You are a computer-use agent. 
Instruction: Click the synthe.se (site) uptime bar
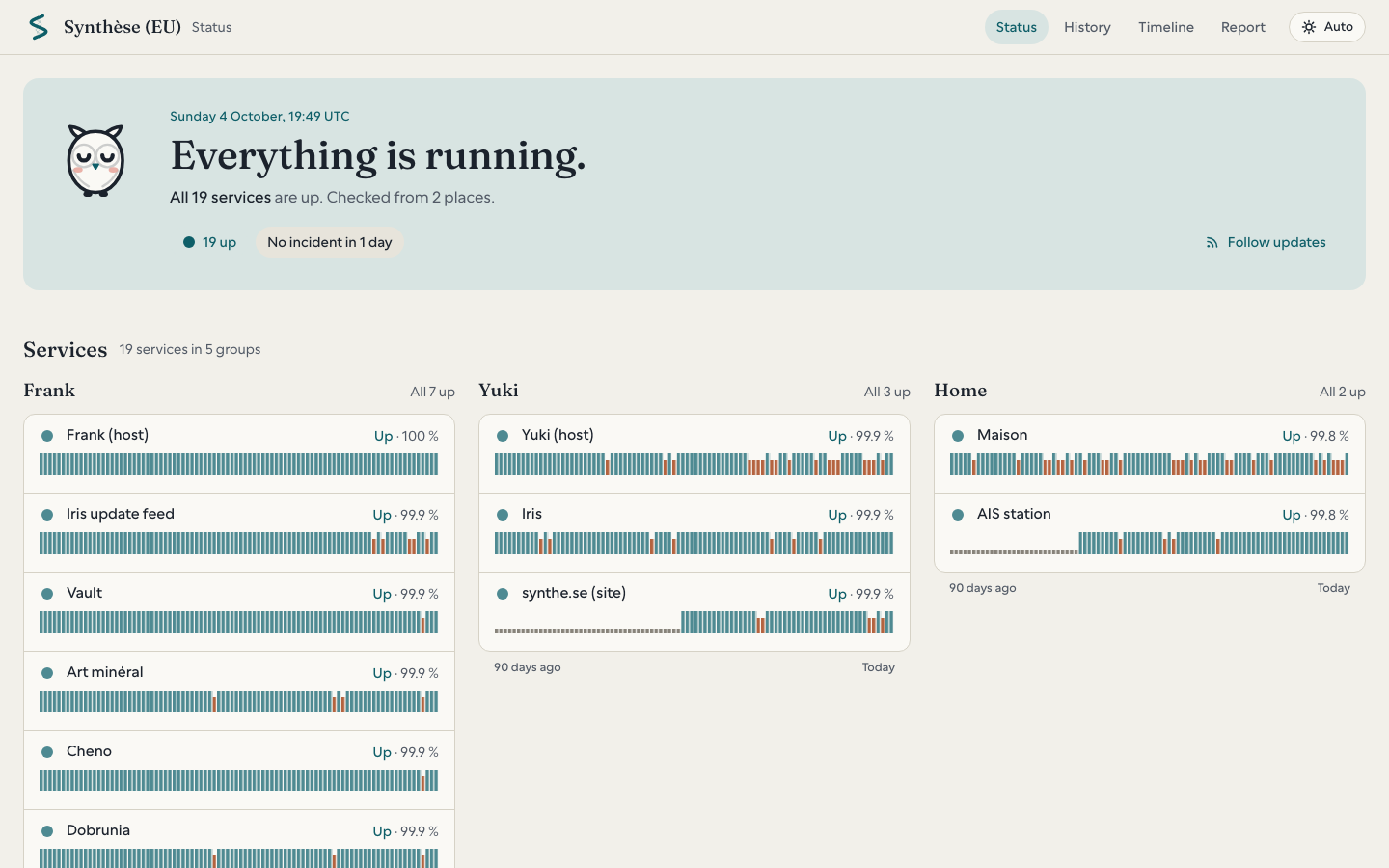tap(694, 622)
